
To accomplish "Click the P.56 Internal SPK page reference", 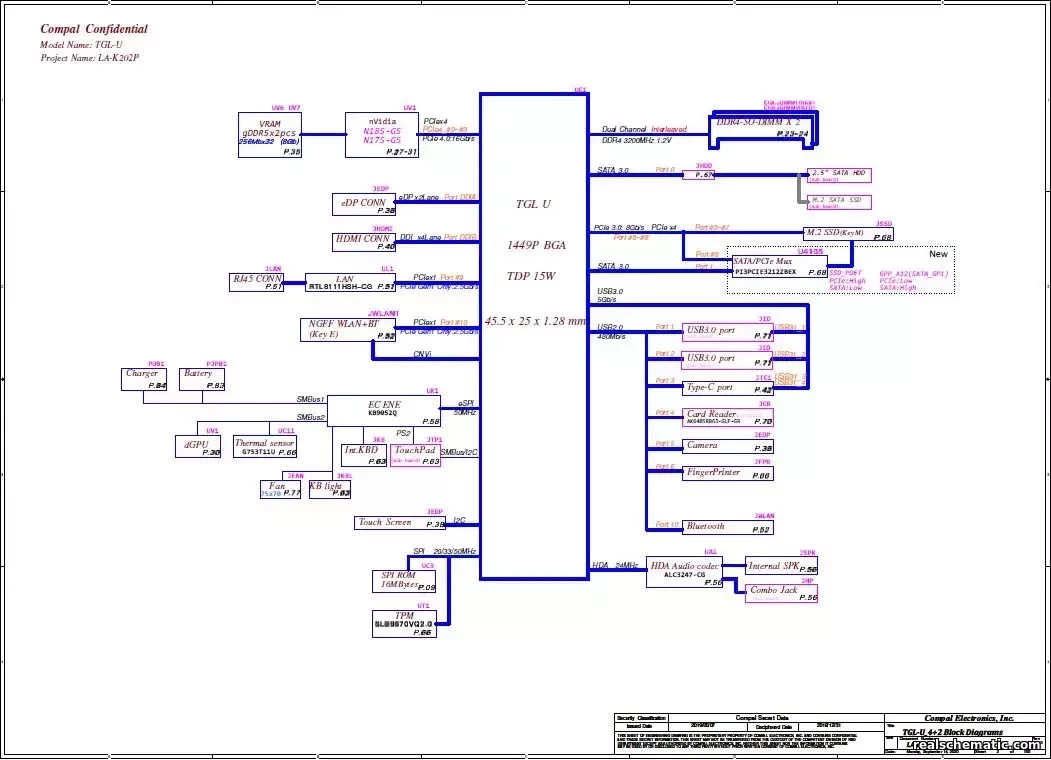I will (x=808, y=571).
